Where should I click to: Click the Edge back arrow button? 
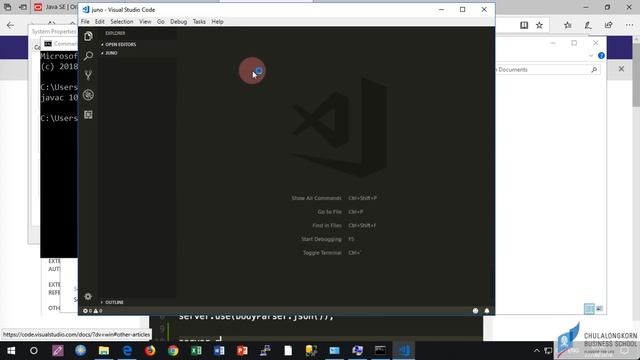point(10,25)
